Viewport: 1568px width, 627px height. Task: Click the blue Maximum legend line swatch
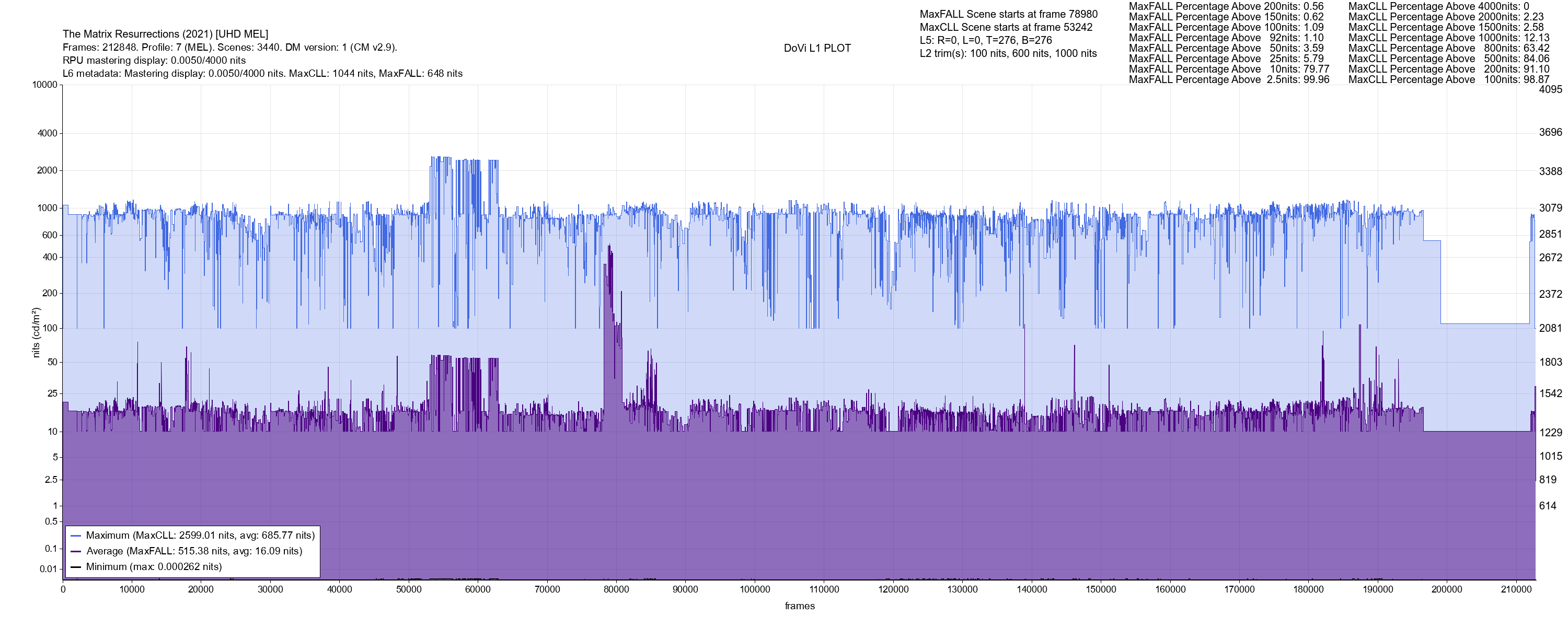coord(75,536)
